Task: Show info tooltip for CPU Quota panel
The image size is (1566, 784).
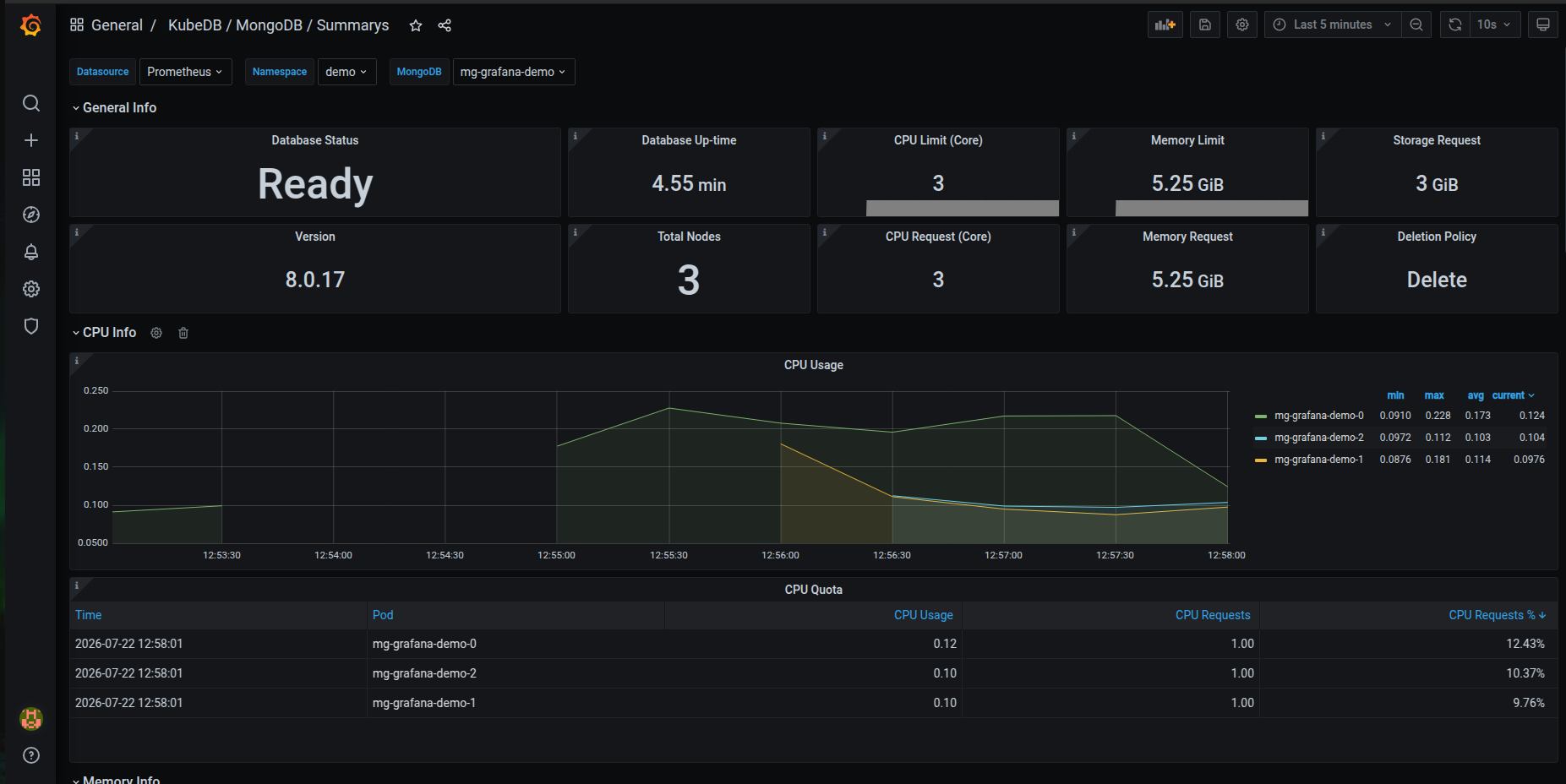Action: click(77, 585)
